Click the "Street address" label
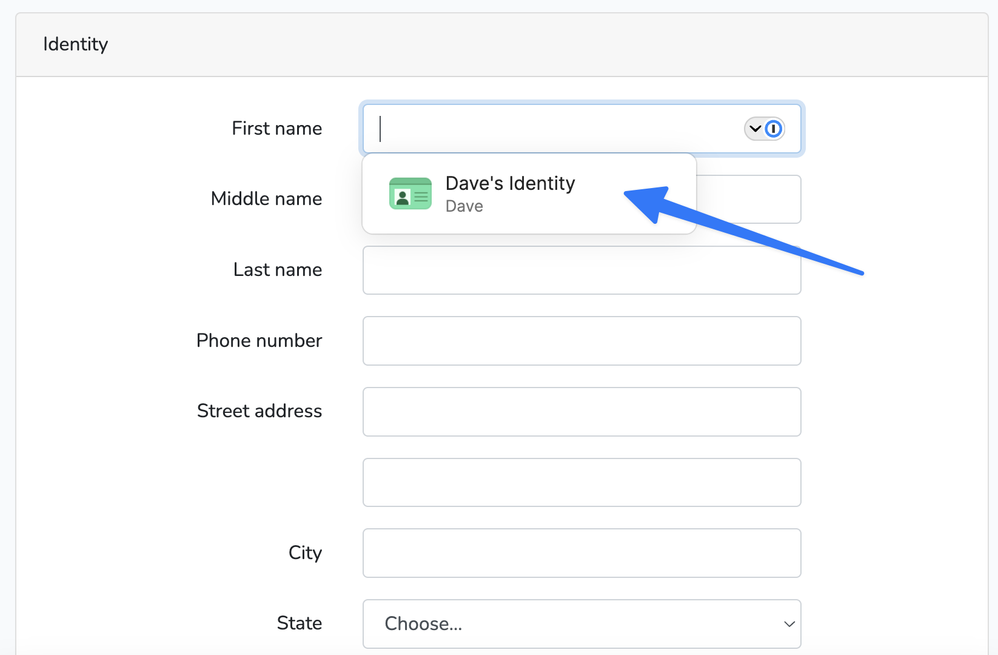This screenshot has height=655, width=998. coord(259,411)
